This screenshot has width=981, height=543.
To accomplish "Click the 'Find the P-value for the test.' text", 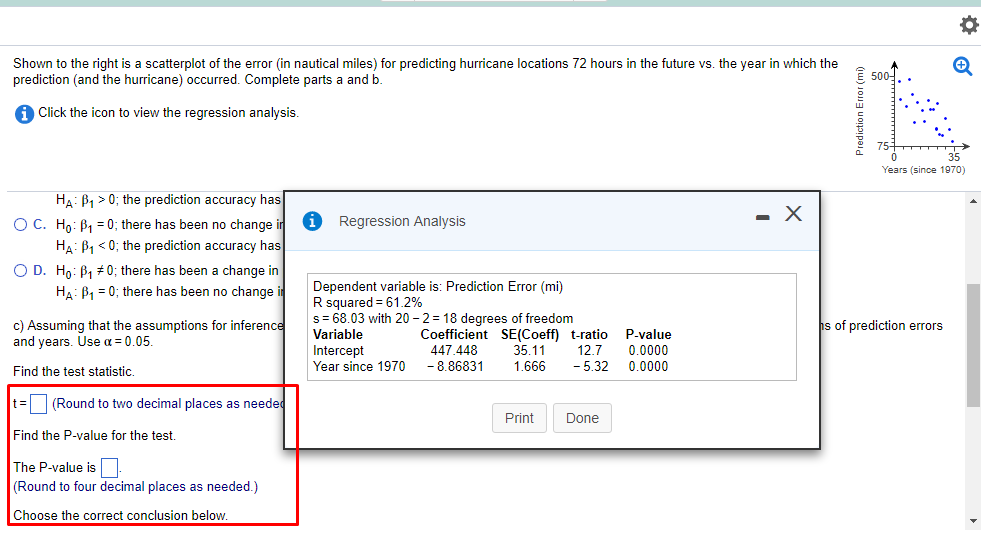I will click(x=94, y=435).
